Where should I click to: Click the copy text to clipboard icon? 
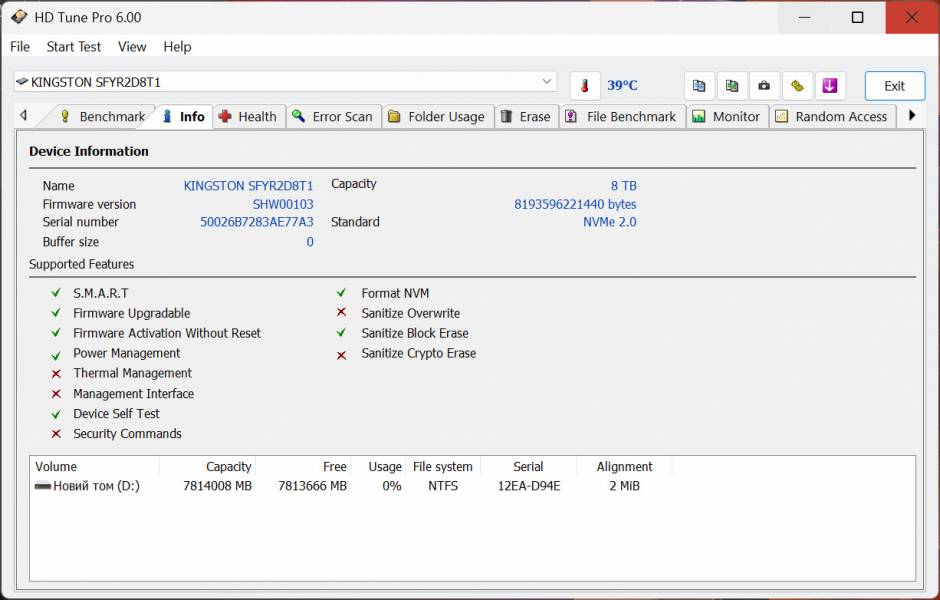point(700,86)
